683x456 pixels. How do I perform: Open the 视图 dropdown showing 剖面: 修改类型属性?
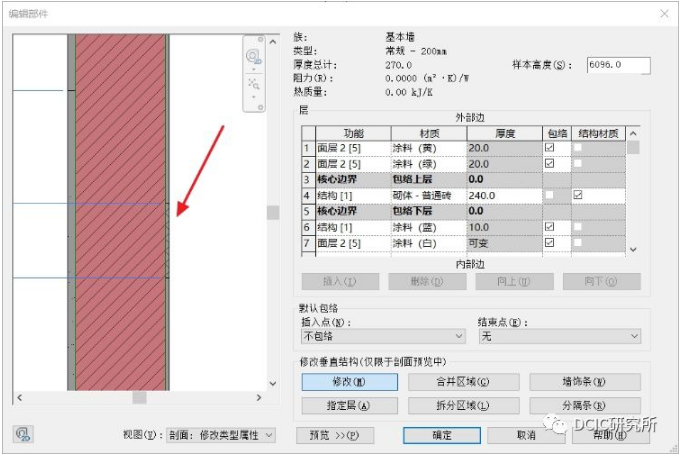221,435
